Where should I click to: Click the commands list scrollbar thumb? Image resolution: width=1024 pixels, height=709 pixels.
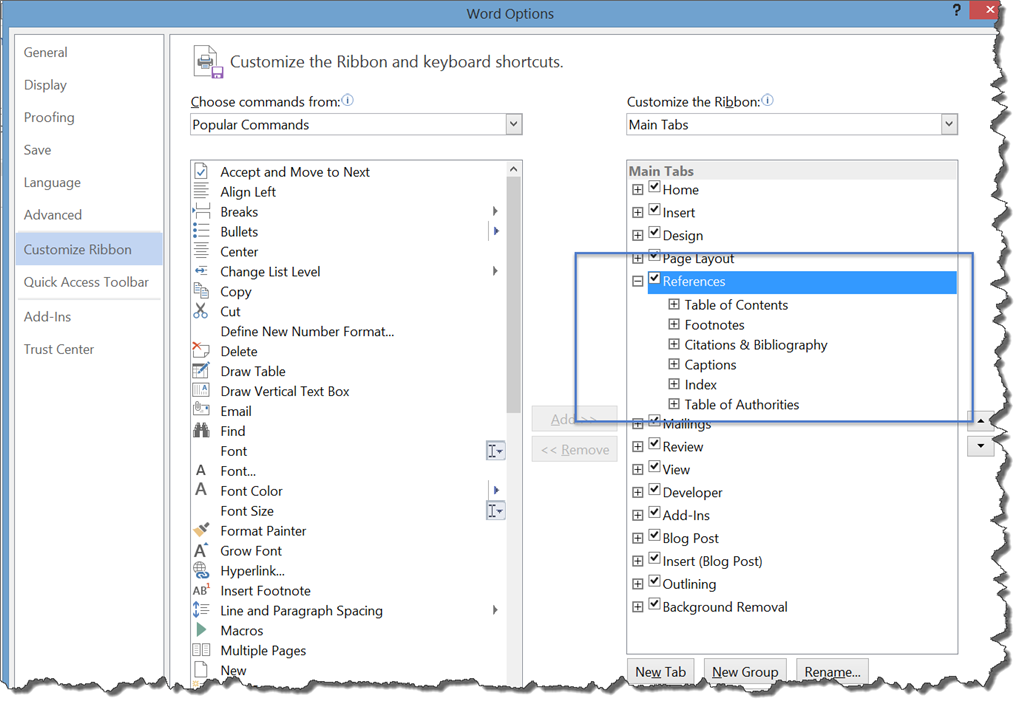pos(513,295)
